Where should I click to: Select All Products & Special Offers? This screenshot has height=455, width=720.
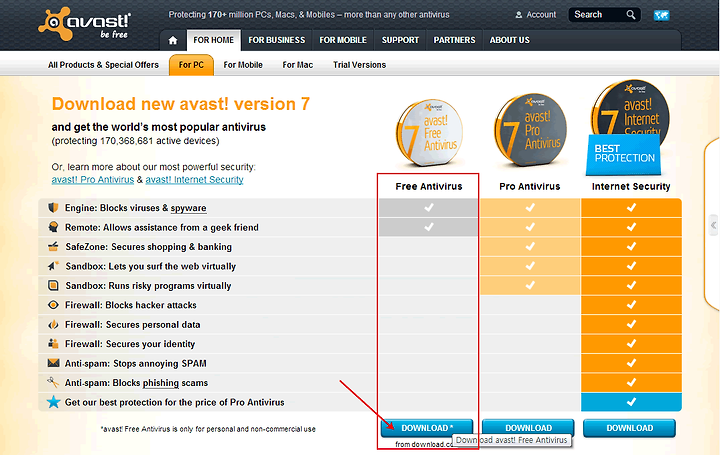(103, 65)
